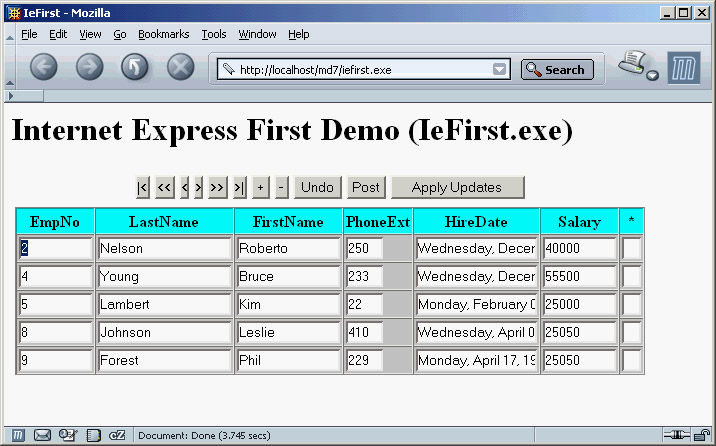This screenshot has height=446, width=716.
Task: Click the Mozilla throbber logo
Action: click(x=684, y=68)
